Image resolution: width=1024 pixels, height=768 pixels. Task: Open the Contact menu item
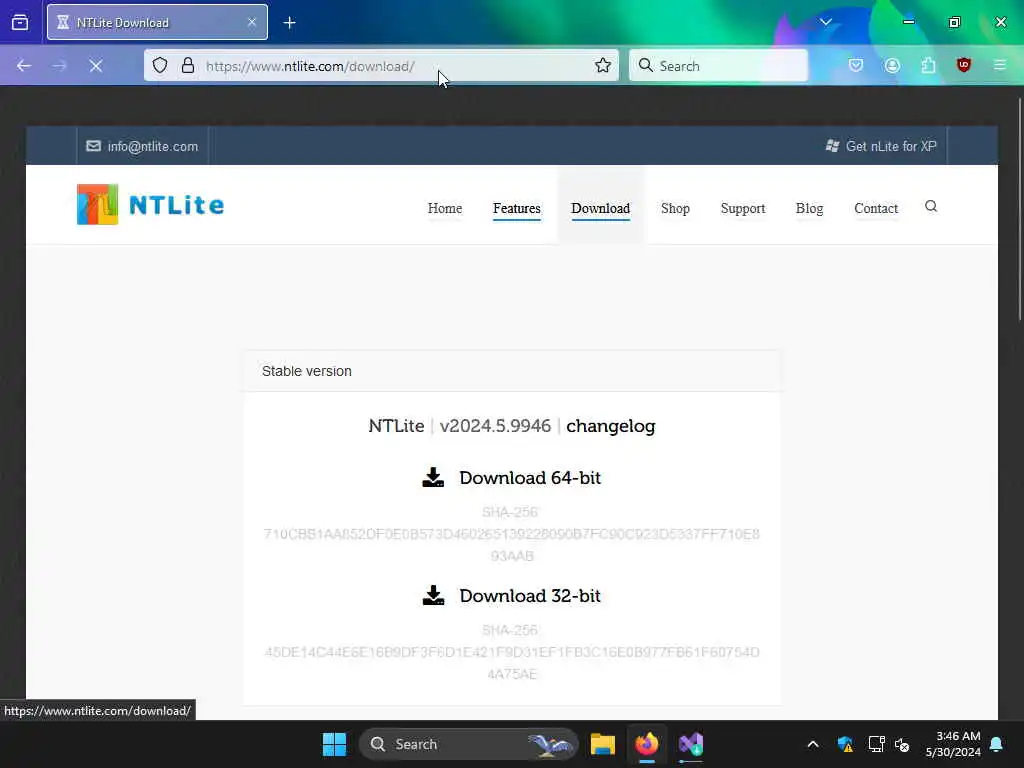pos(876,208)
